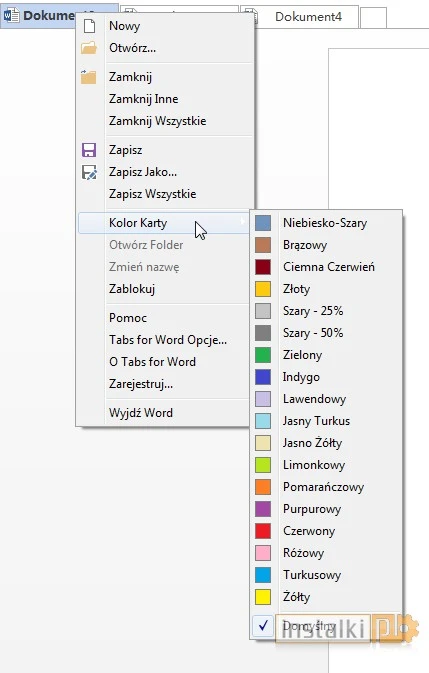Pick the Szary - 50% swatch
Screen dimensions: 429x673
[263, 333]
